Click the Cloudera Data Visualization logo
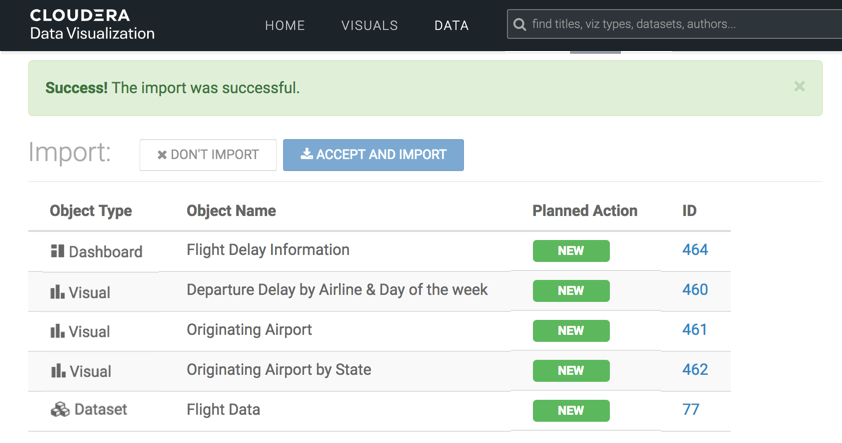Image resolution: width=842 pixels, height=443 pixels. [92, 25]
